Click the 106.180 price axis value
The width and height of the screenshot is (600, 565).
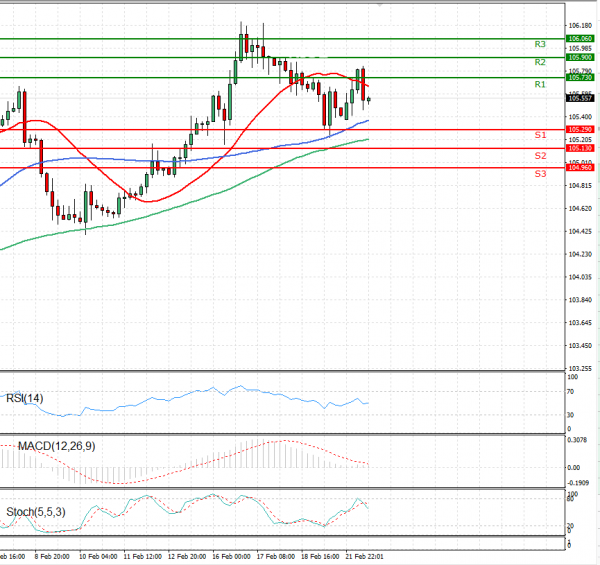click(x=580, y=26)
